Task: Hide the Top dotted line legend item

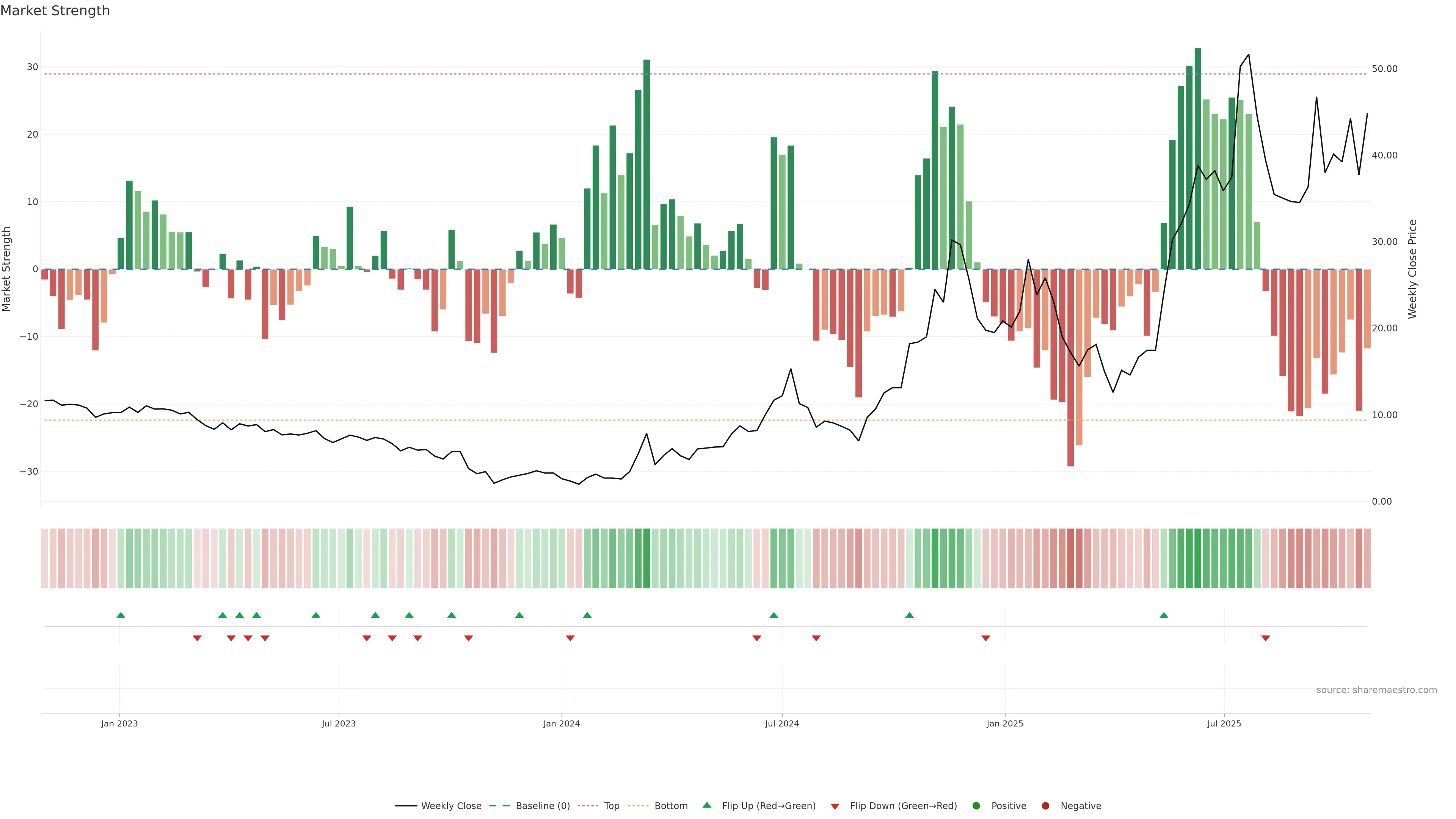Action: click(599, 806)
